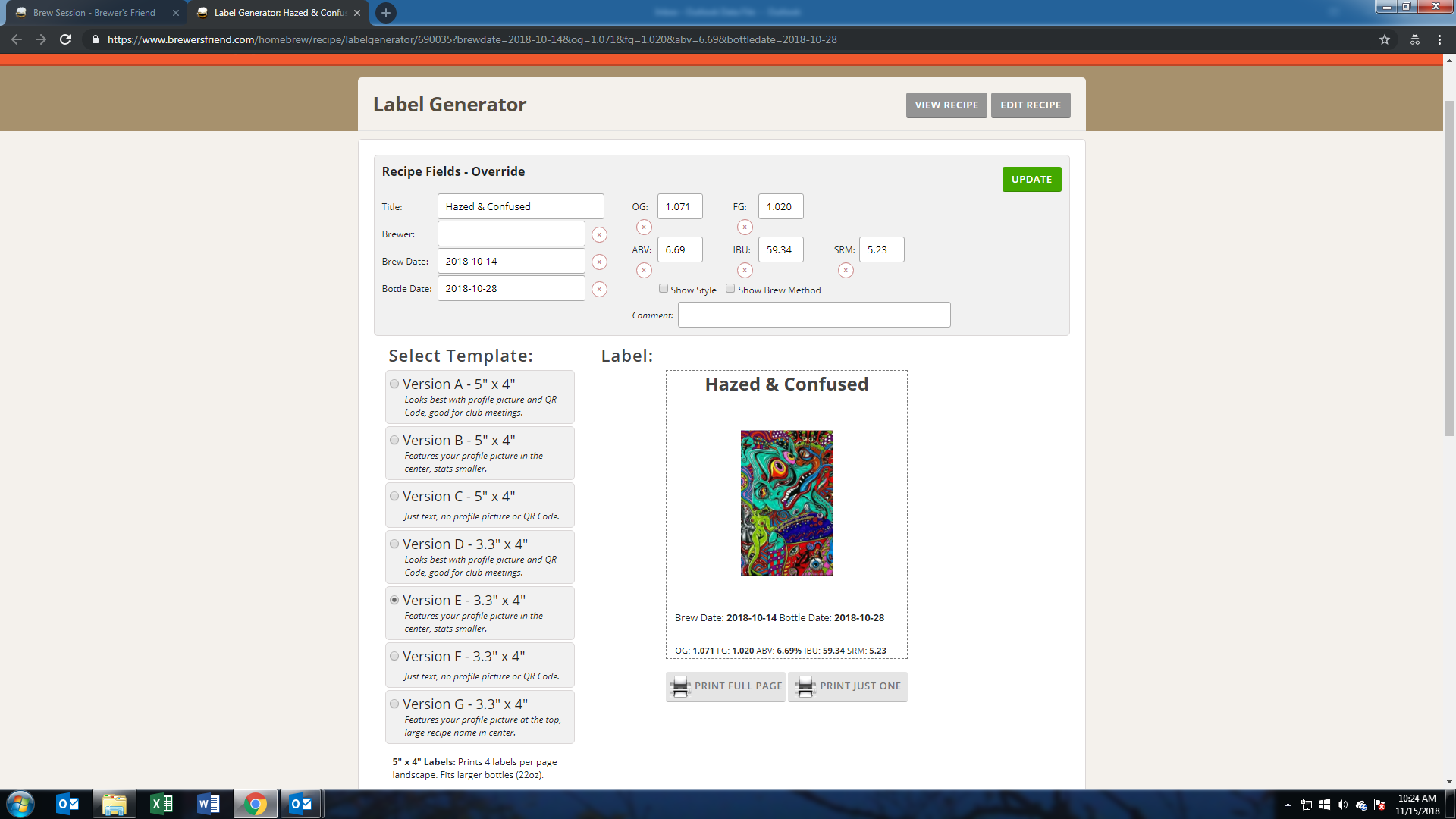Clear the Brewer field with its X icon
The height and width of the screenshot is (819, 1456).
[599, 235]
